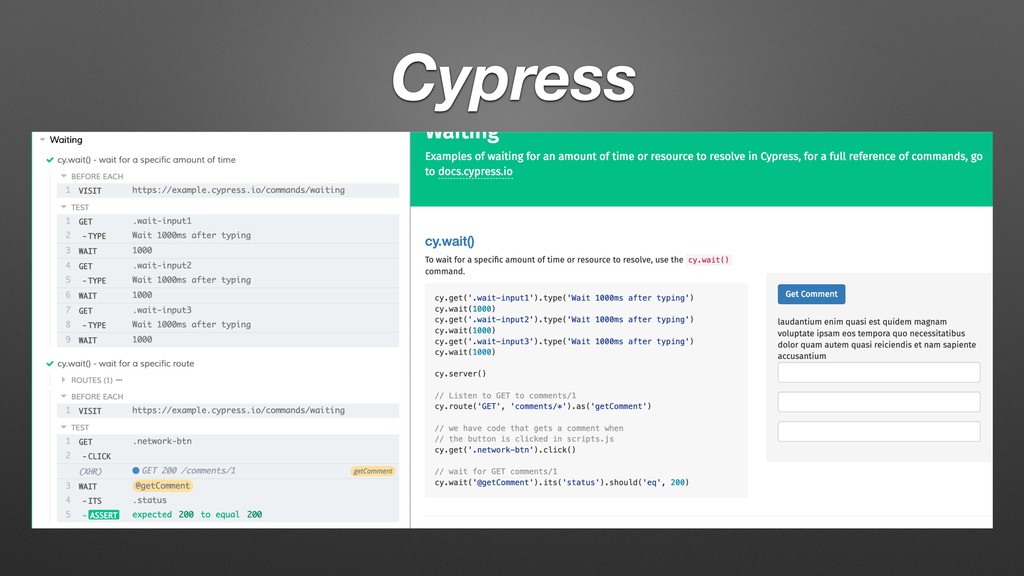Click the blue status dot before GET 200 /comments/1
This screenshot has width=1024, height=576.
[x=136, y=471]
